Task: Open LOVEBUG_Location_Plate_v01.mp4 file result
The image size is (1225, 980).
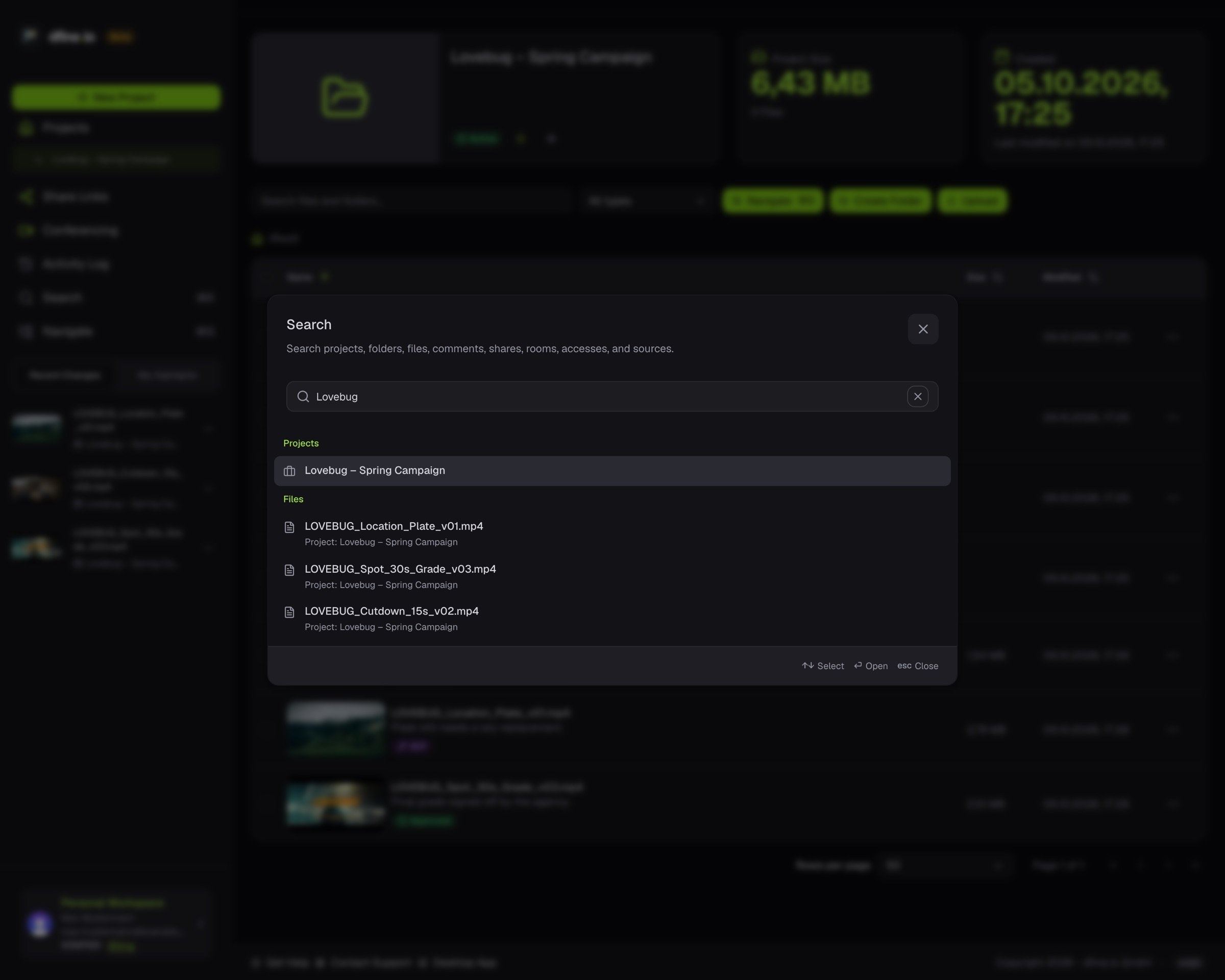Action: [612, 533]
